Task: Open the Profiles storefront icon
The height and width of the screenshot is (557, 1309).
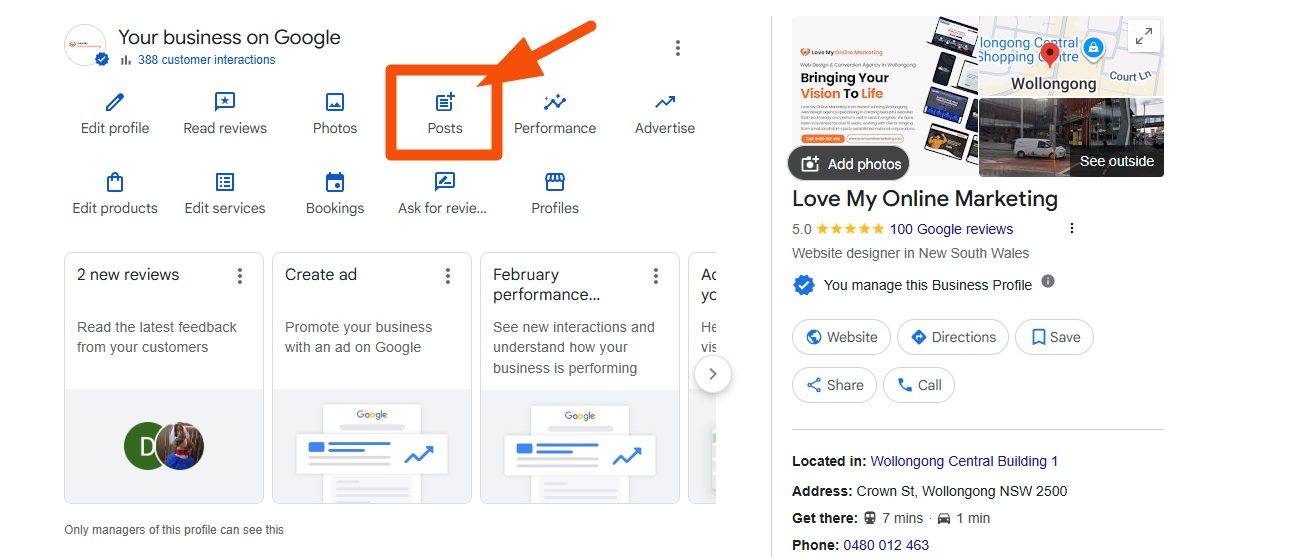Action: pos(555,182)
